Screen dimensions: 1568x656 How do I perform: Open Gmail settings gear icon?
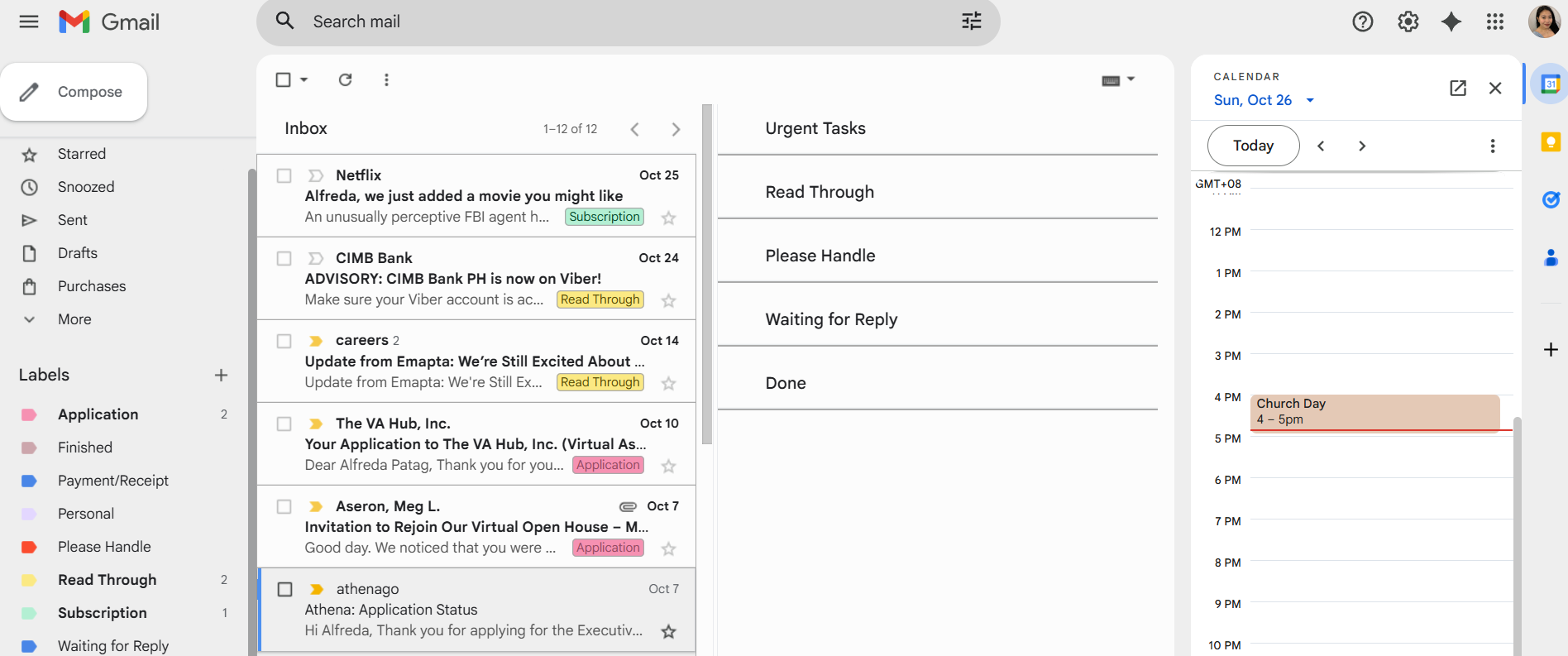click(1408, 22)
